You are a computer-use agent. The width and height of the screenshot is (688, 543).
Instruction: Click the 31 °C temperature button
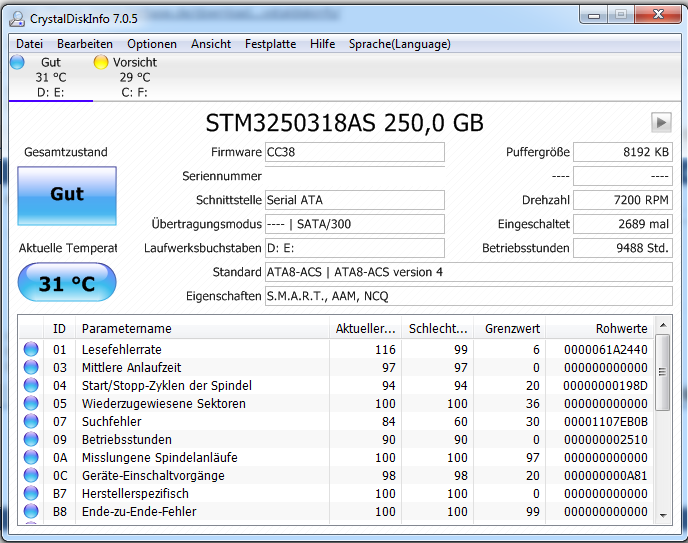(x=67, y=282)
